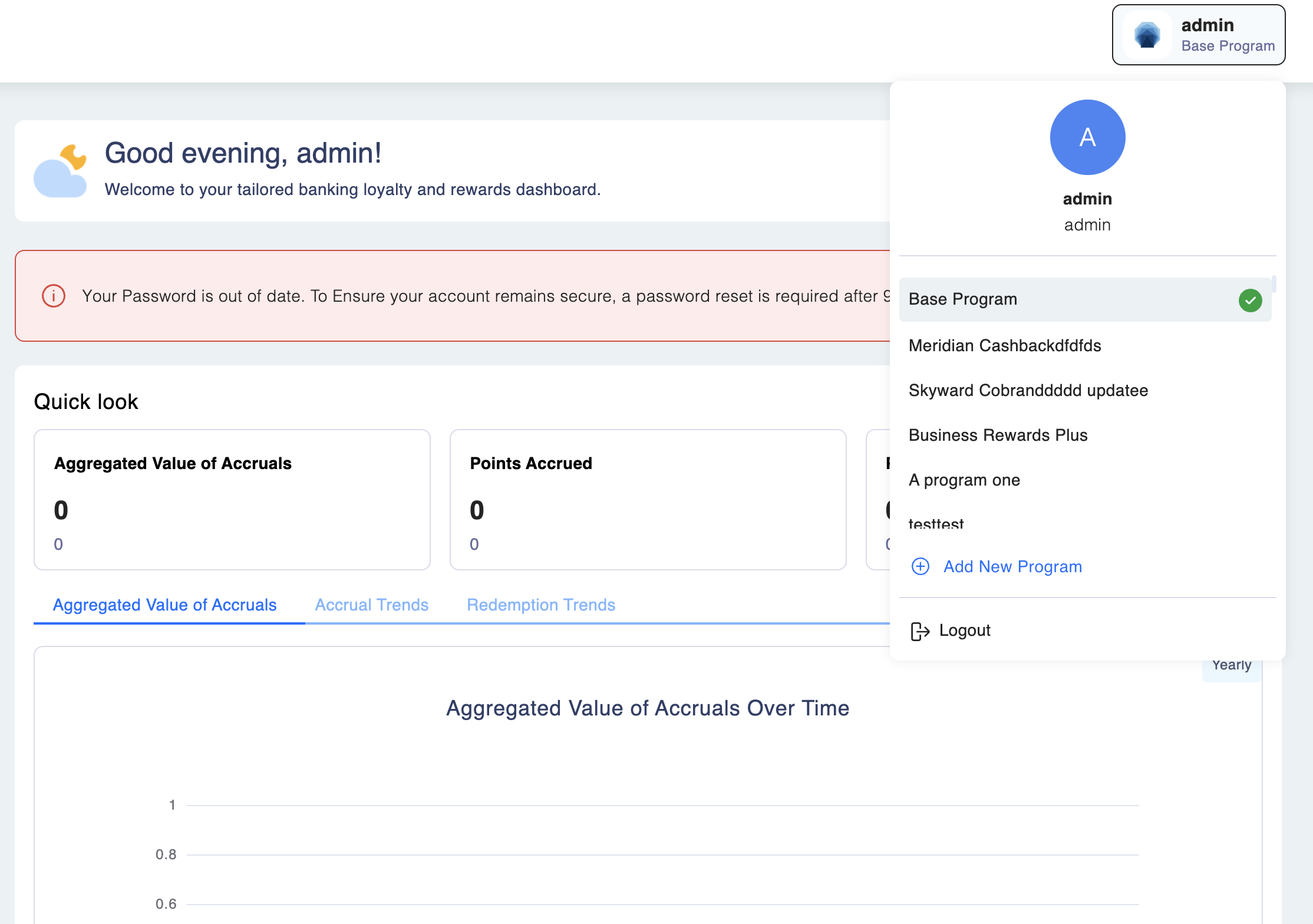Click the red info icon in password alert
This screenshot has height=924, width=1313.
(54, 296)
